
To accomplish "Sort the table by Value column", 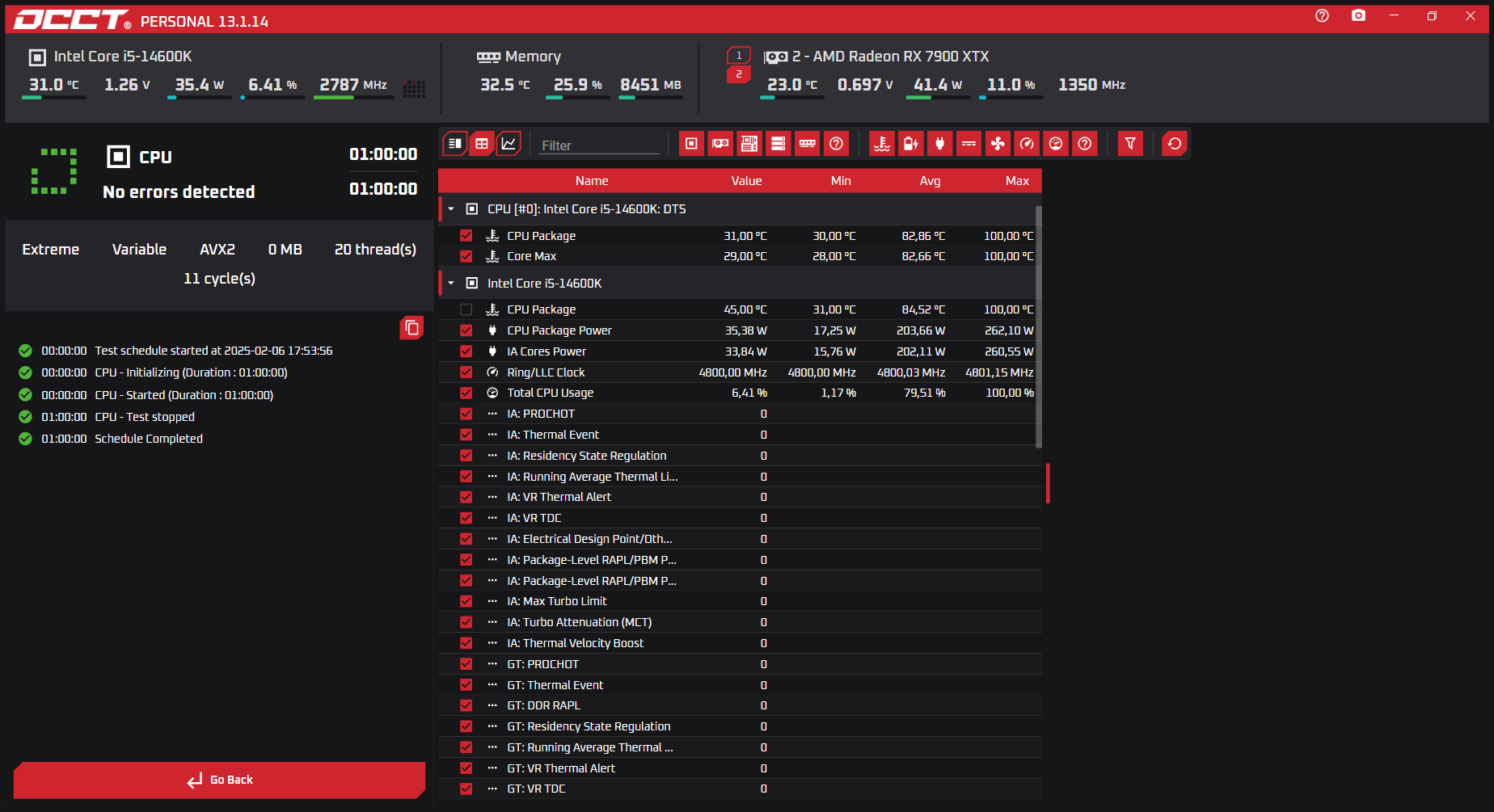I will point(746,181).
